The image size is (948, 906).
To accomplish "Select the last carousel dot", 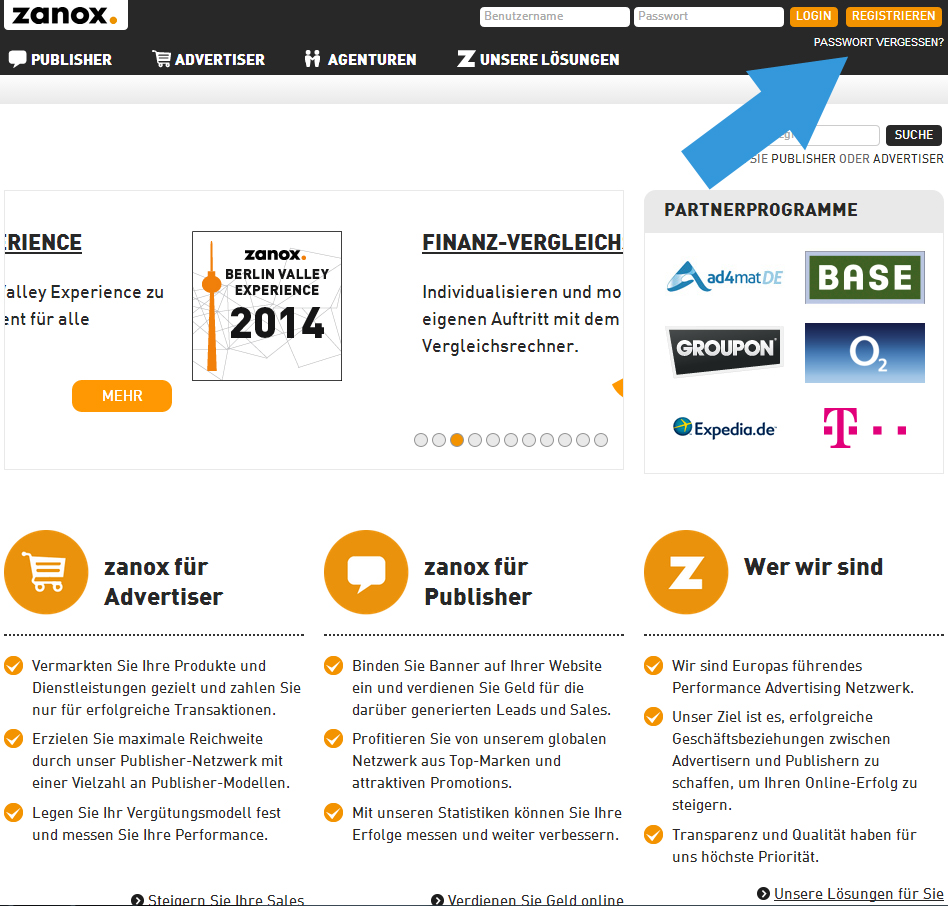I will [x=601, y=440].
